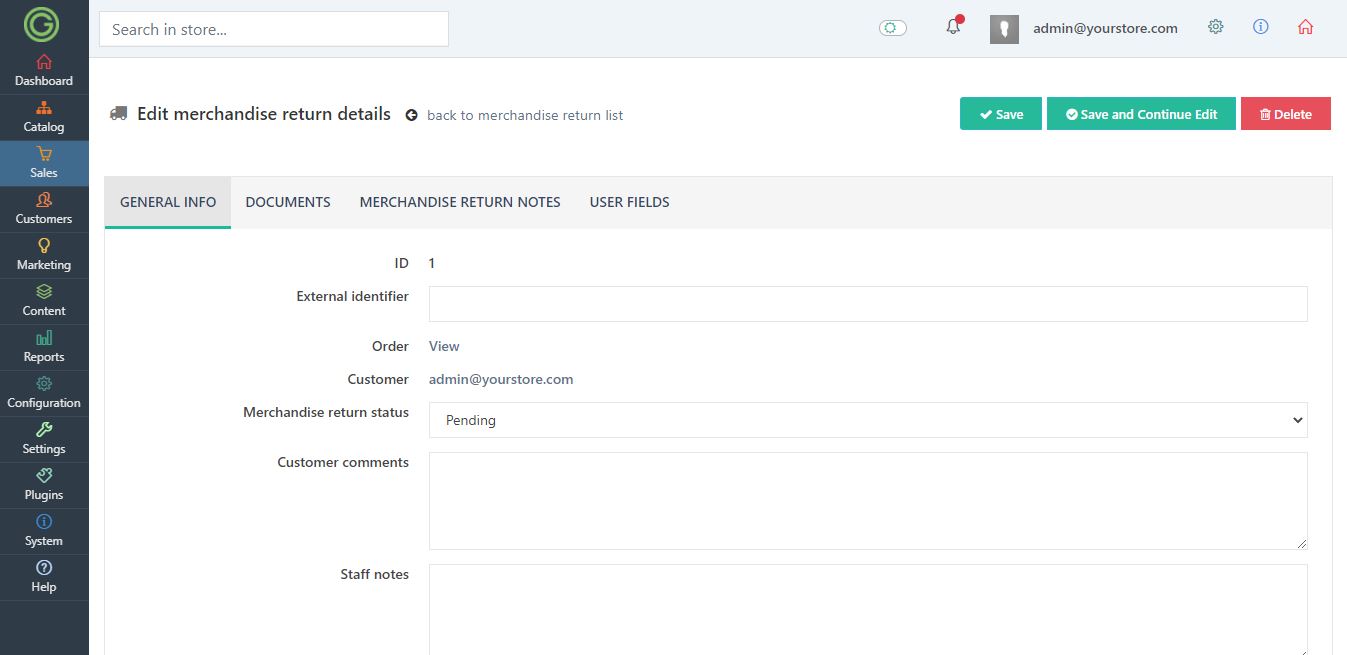This screenshot has height=655, width=1347.
Task: Click the top-bar info circle icon
Action: 1261,28
